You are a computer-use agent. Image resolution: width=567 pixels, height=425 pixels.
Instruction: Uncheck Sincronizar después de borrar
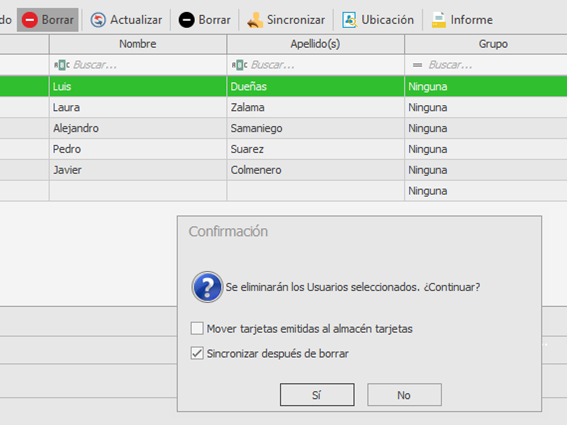[x=197, y=353]
